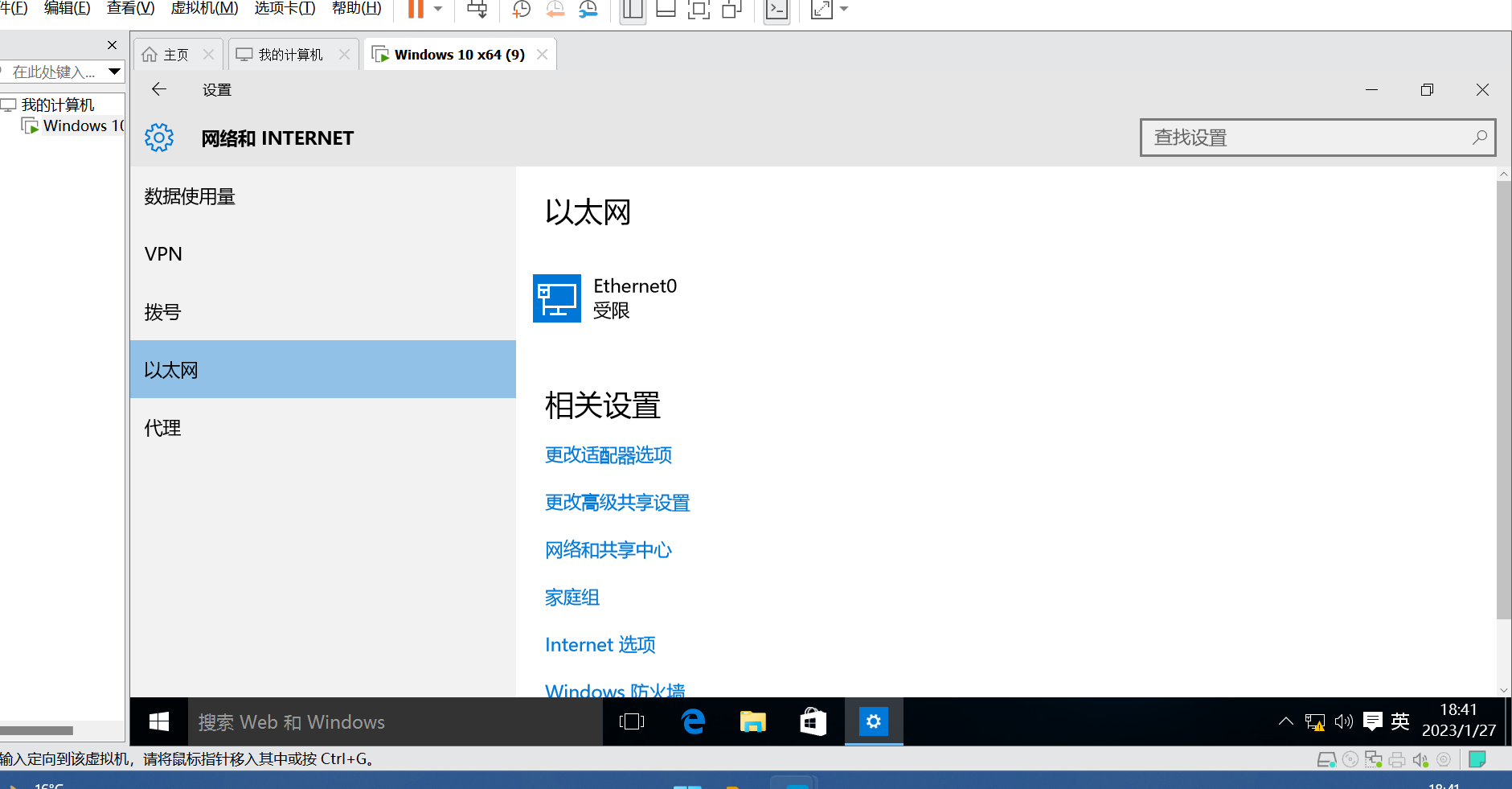This screenshot has height=789, width=1512.
Task: Close the 主页 tab
Action: pyautogui.click(x=208, y=54)
